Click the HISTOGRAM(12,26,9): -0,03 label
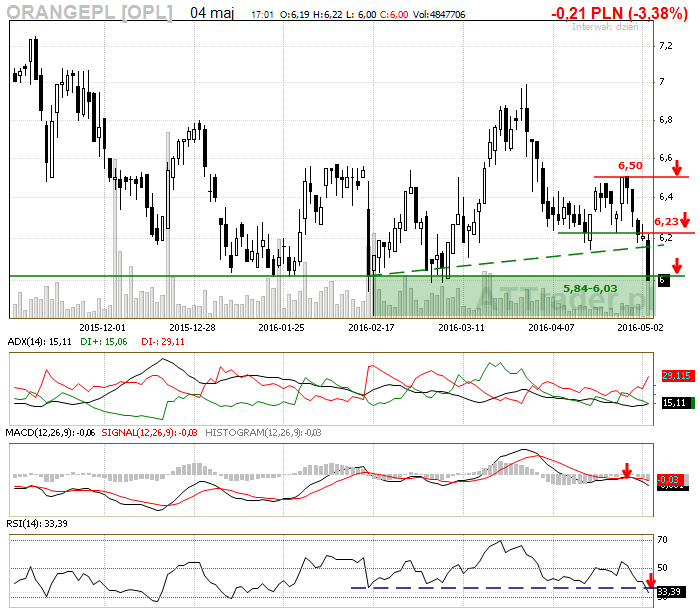The image size is (700, 613). (263, 433)
